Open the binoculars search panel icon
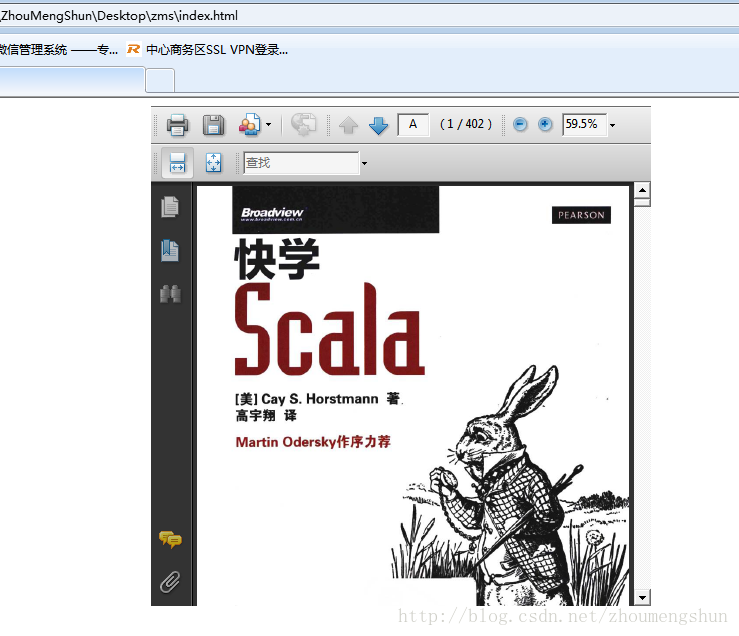 pyautogui.click(x=170, y=294)
